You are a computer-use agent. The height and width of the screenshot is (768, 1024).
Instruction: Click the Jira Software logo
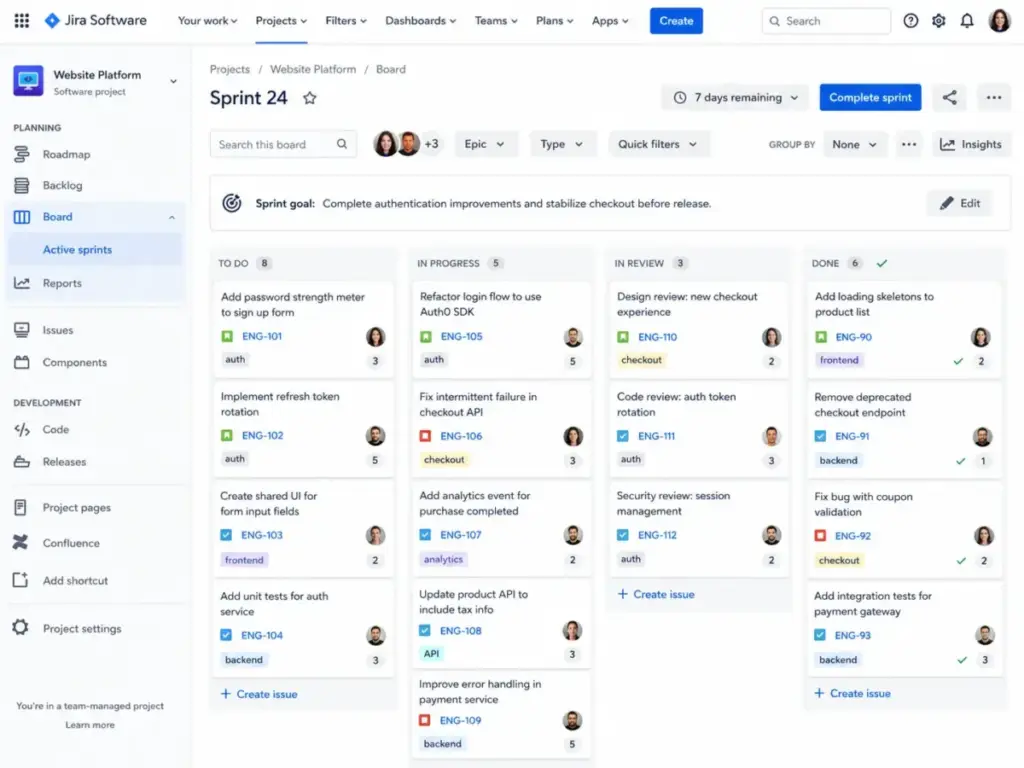point(95,20)
